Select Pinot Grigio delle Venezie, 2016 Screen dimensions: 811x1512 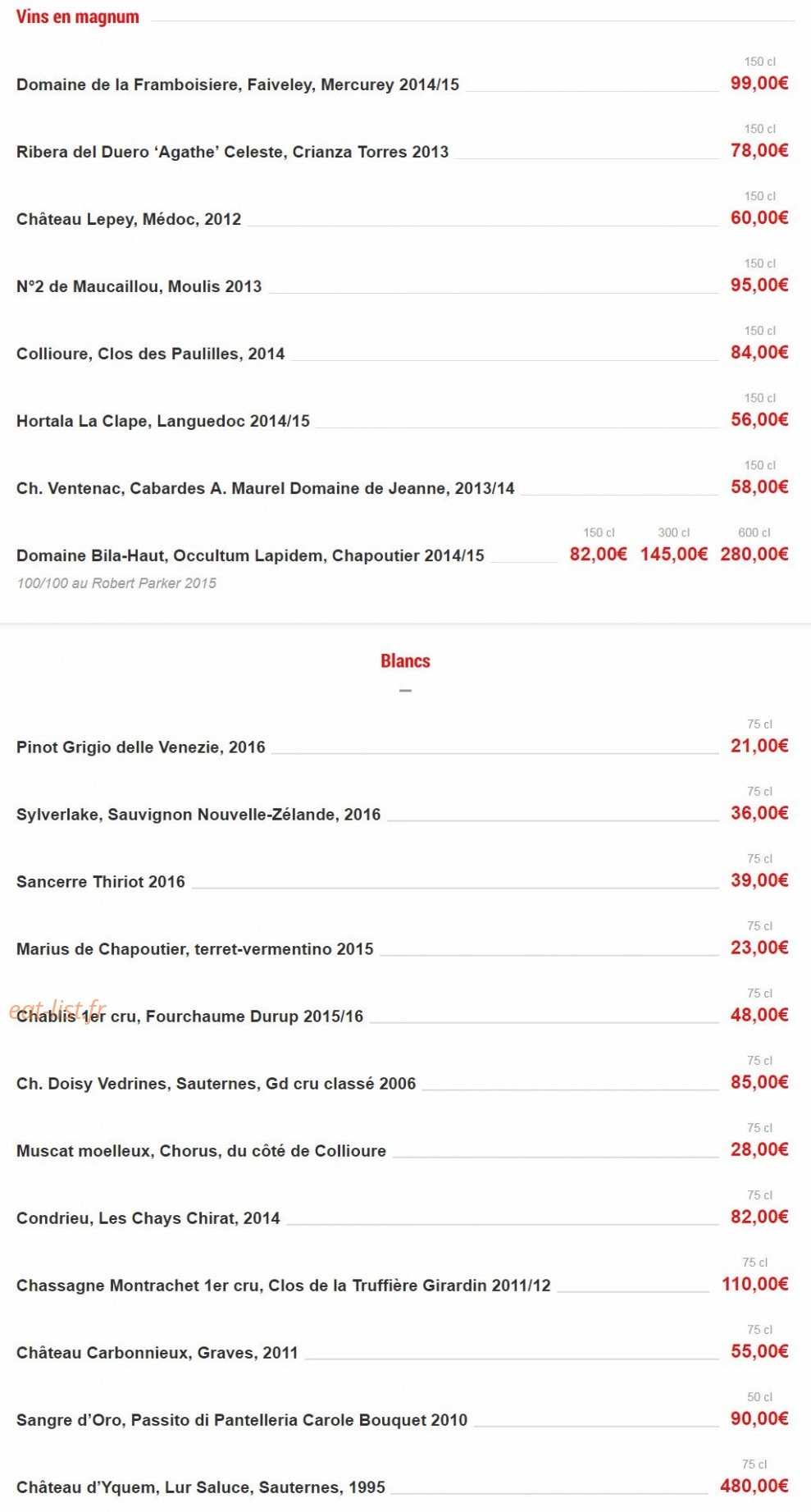point(141,747)
